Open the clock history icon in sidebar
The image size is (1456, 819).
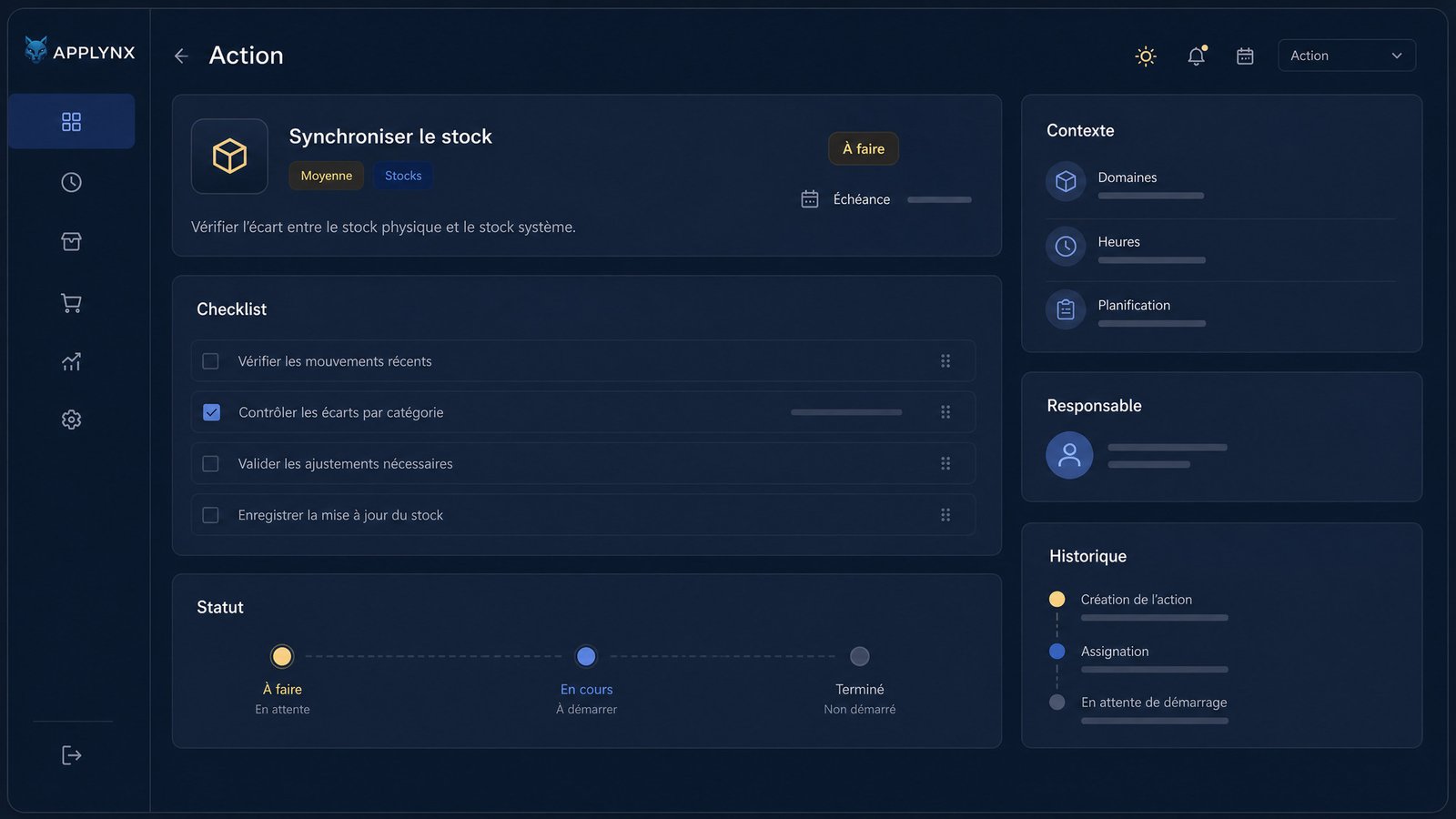(71, 182)
